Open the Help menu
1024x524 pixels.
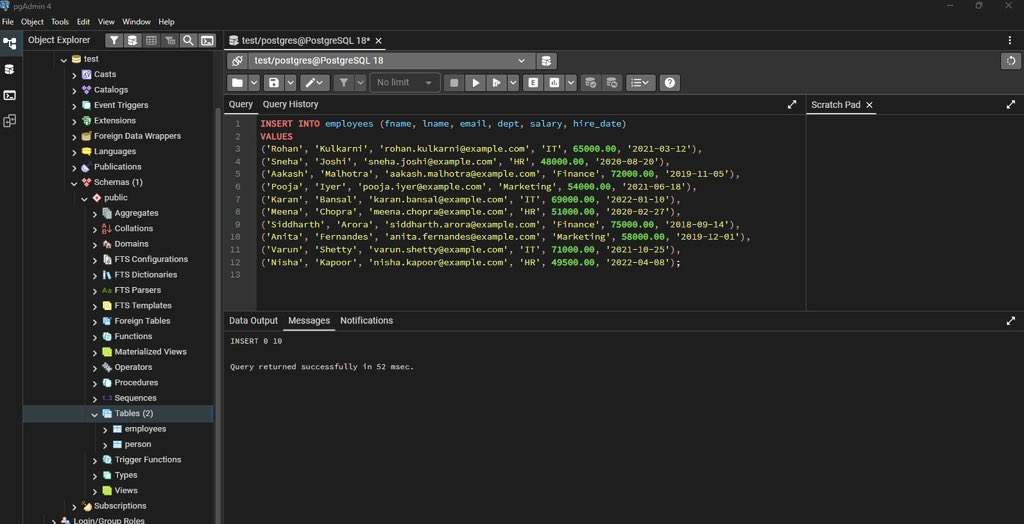point(167,22)
